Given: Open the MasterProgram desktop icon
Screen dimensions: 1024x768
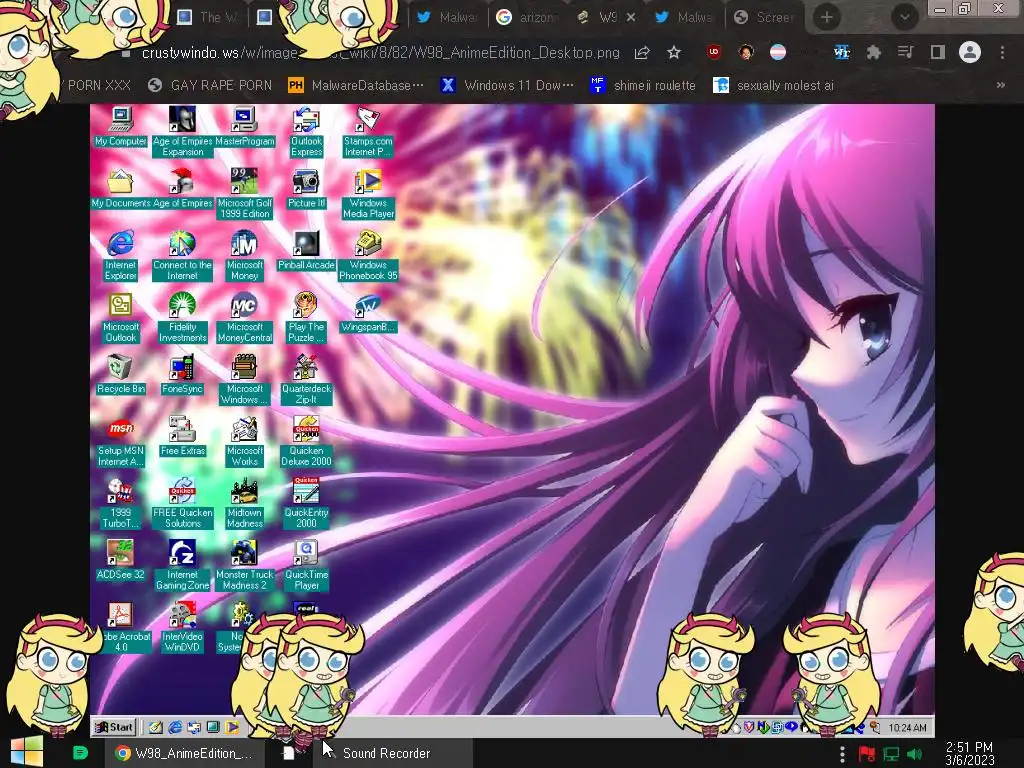Looking at the screenshot, I should point(244,126).
